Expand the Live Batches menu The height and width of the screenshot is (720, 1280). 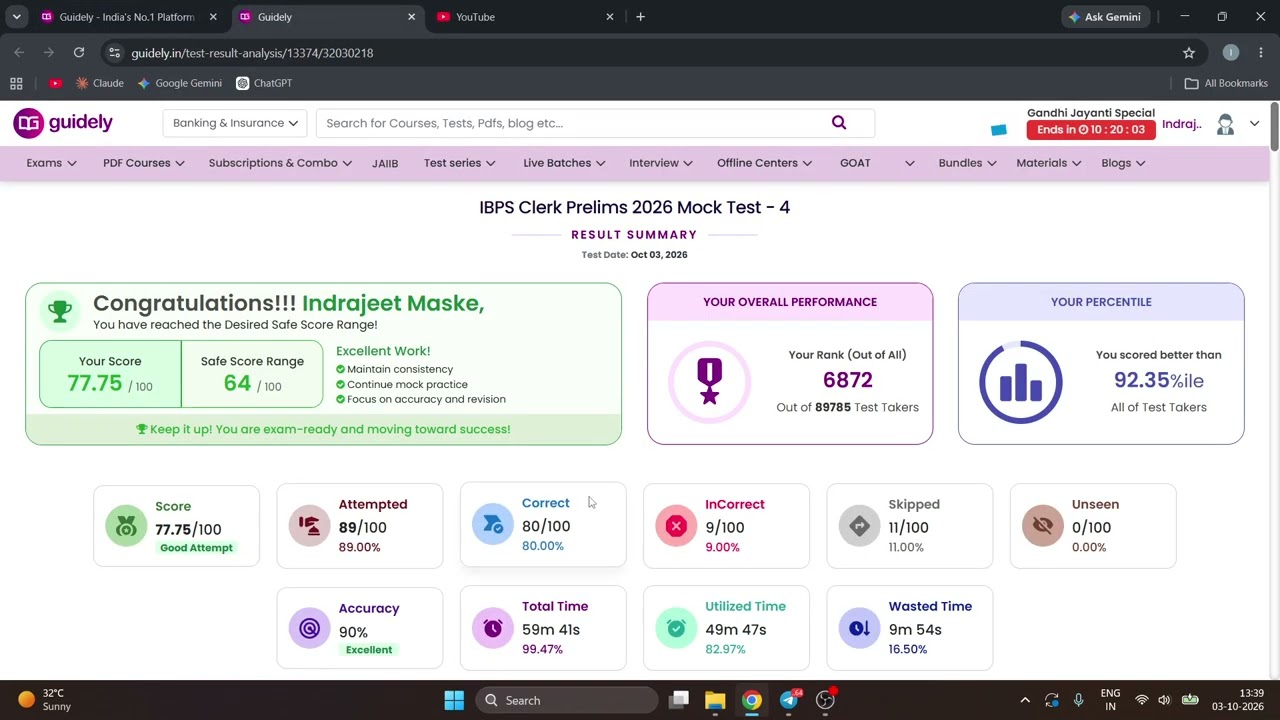pyautogui.click(x=564, y=163)
